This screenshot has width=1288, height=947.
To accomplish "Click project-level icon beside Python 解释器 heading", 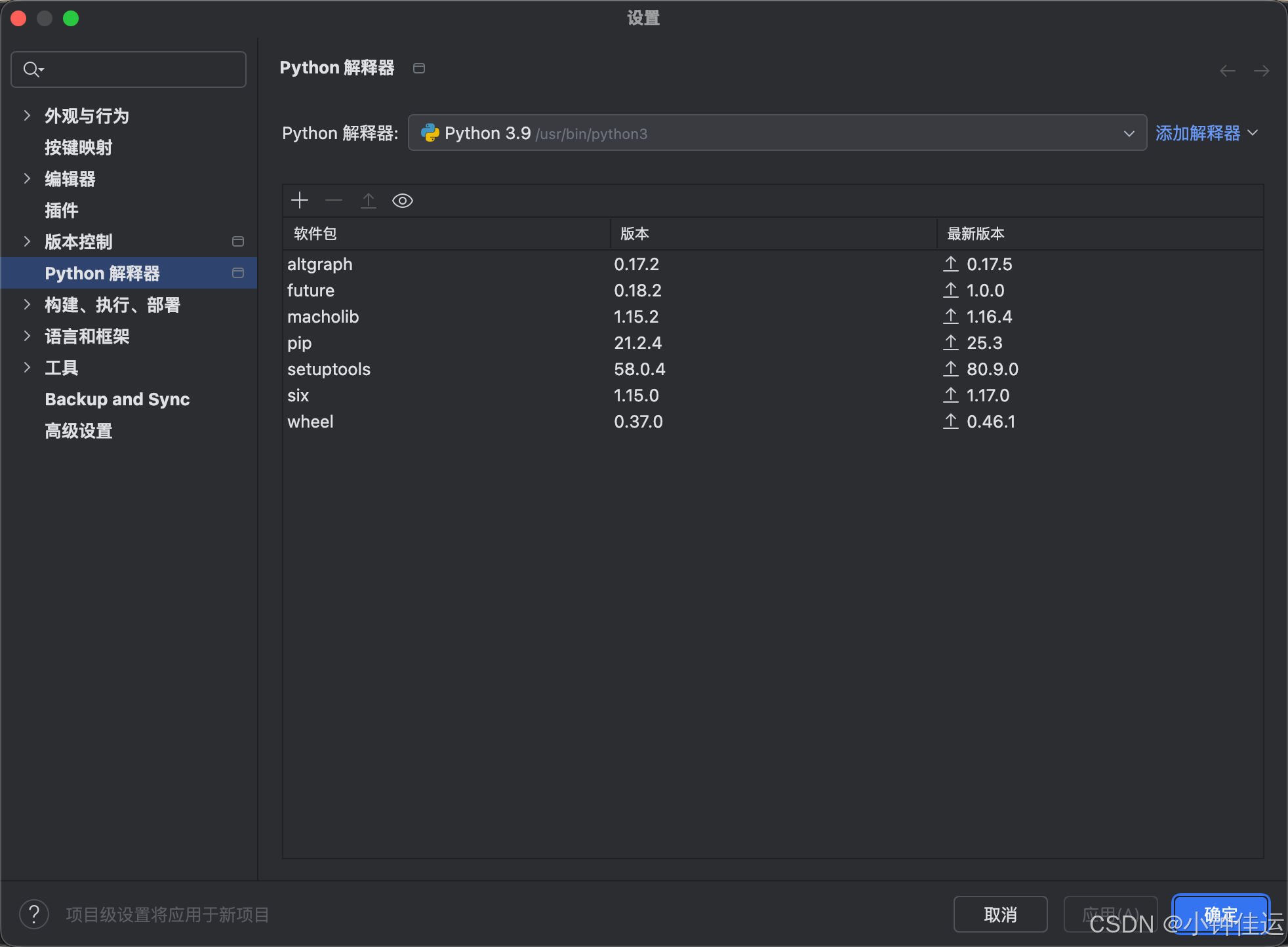I will point(419,68).
